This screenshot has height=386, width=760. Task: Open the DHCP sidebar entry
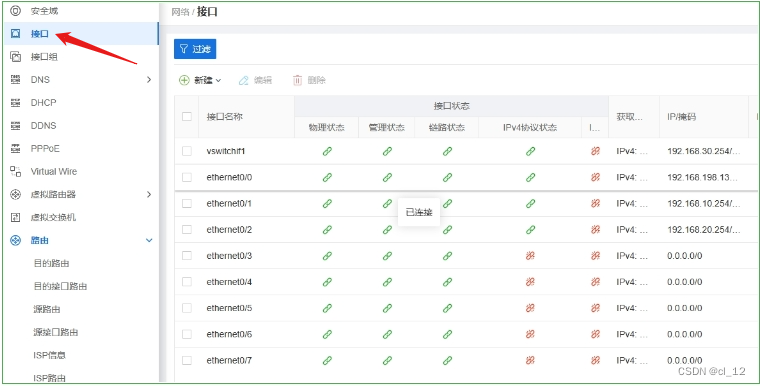44,103
